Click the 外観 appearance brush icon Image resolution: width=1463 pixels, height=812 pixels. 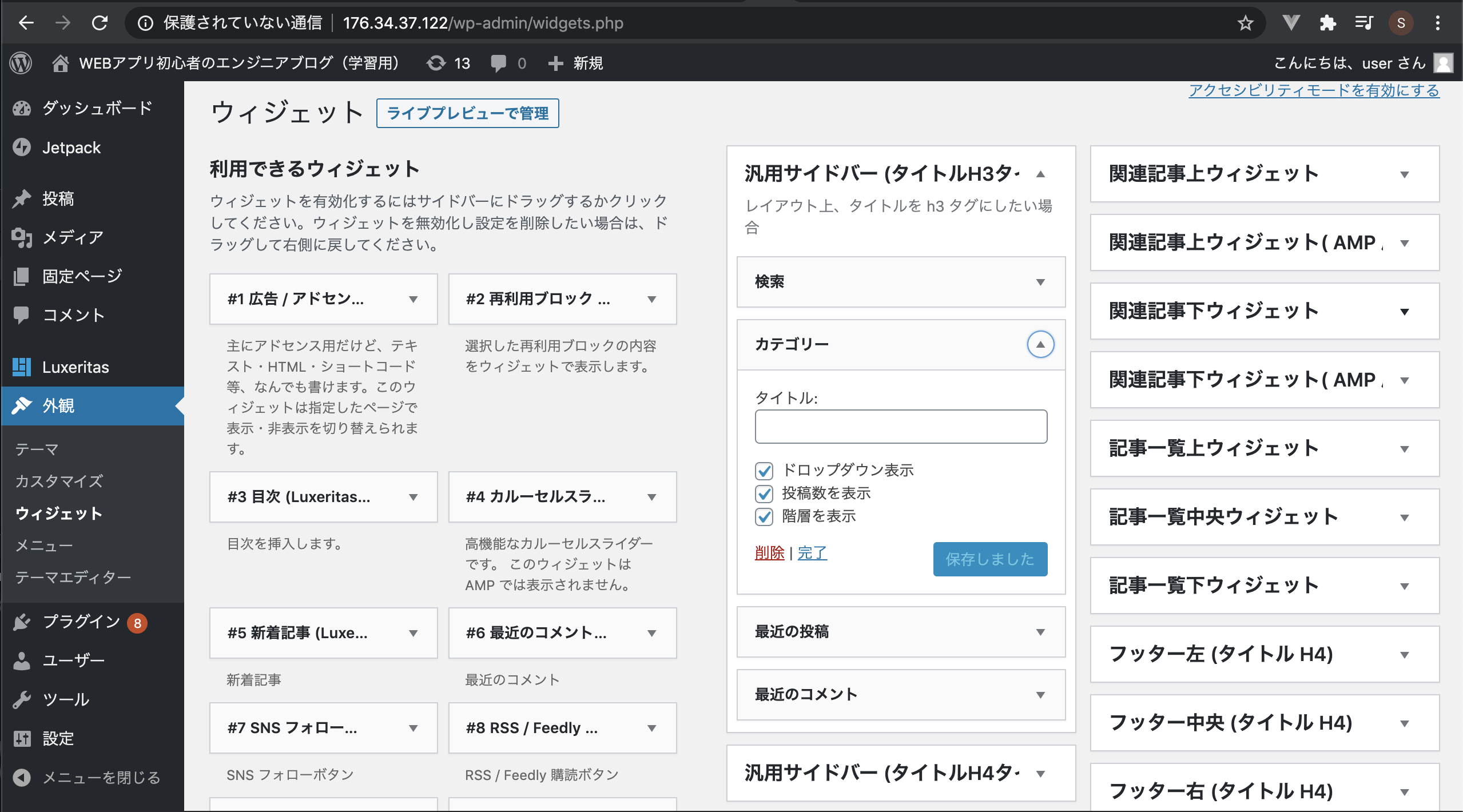pos(22,405)
